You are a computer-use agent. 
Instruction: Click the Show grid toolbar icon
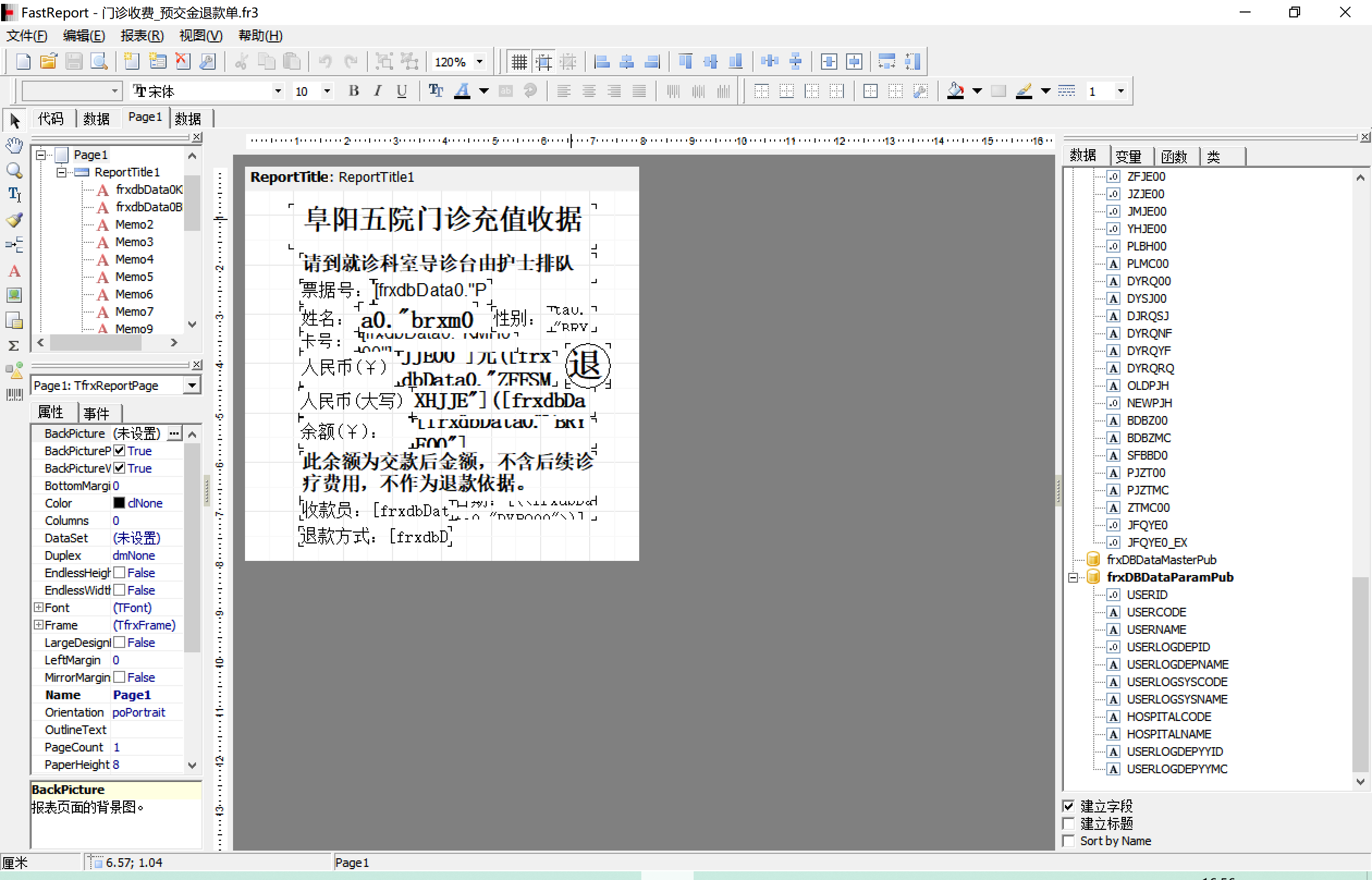519,61
